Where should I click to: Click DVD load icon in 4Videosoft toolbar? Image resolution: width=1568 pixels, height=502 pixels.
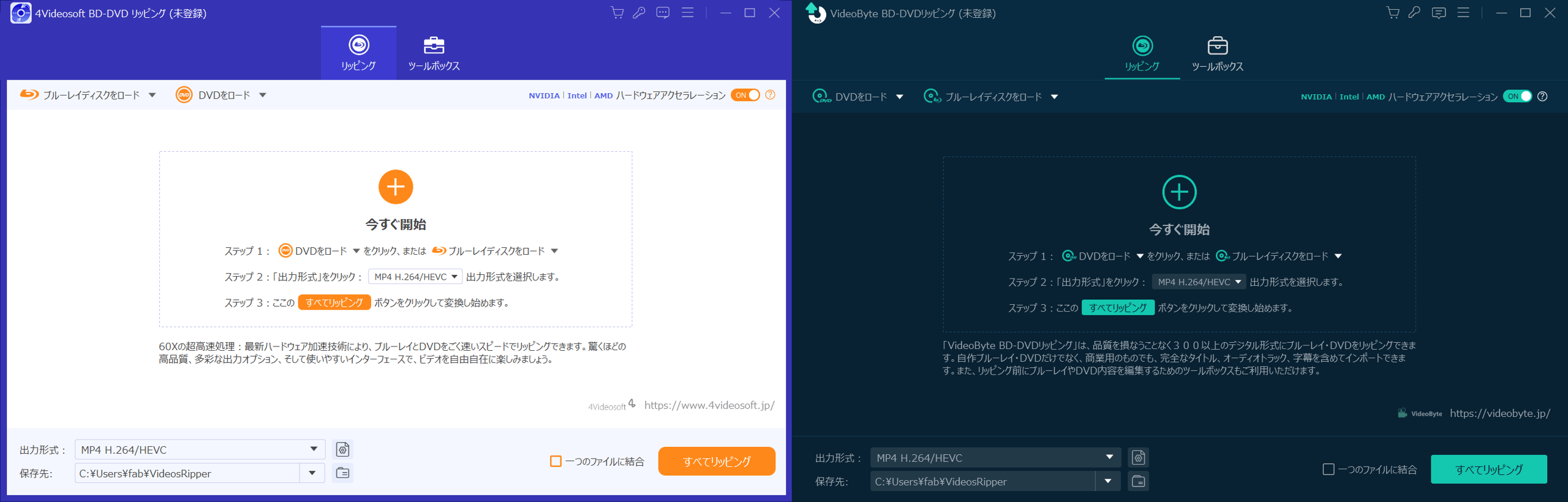click(184, 95)
